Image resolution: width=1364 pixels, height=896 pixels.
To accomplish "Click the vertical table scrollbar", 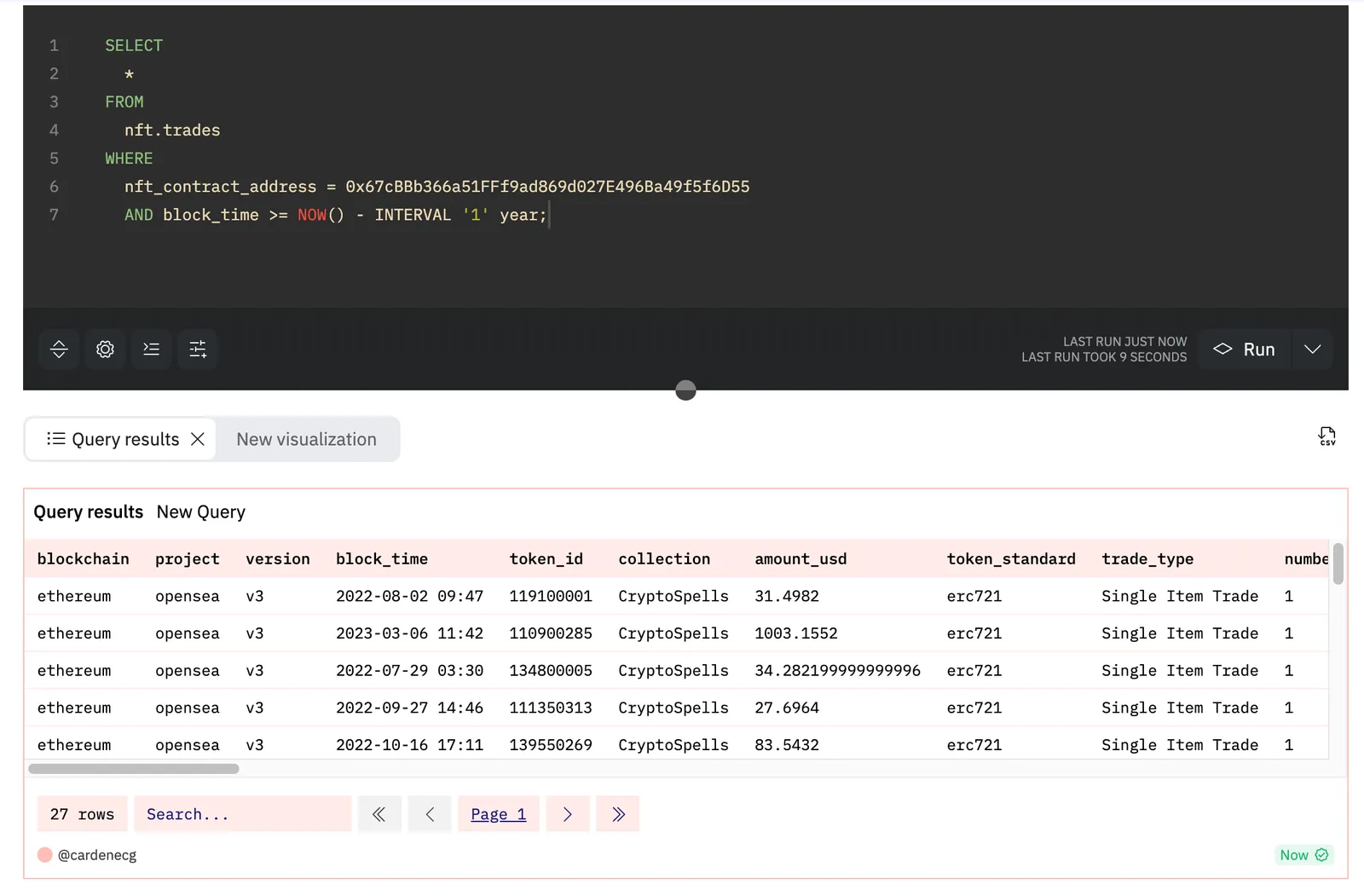I will tap(1338, 564).
